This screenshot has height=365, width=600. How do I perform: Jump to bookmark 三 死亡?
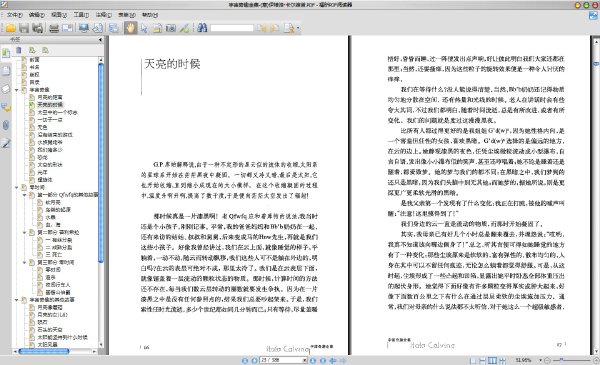click(x=54, y=255)
